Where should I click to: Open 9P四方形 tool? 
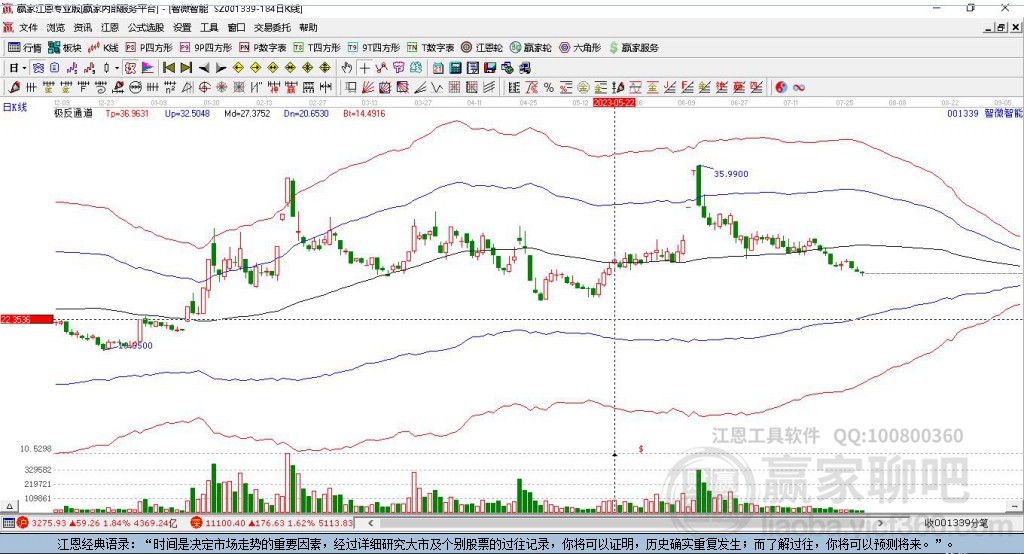point(206,48)
